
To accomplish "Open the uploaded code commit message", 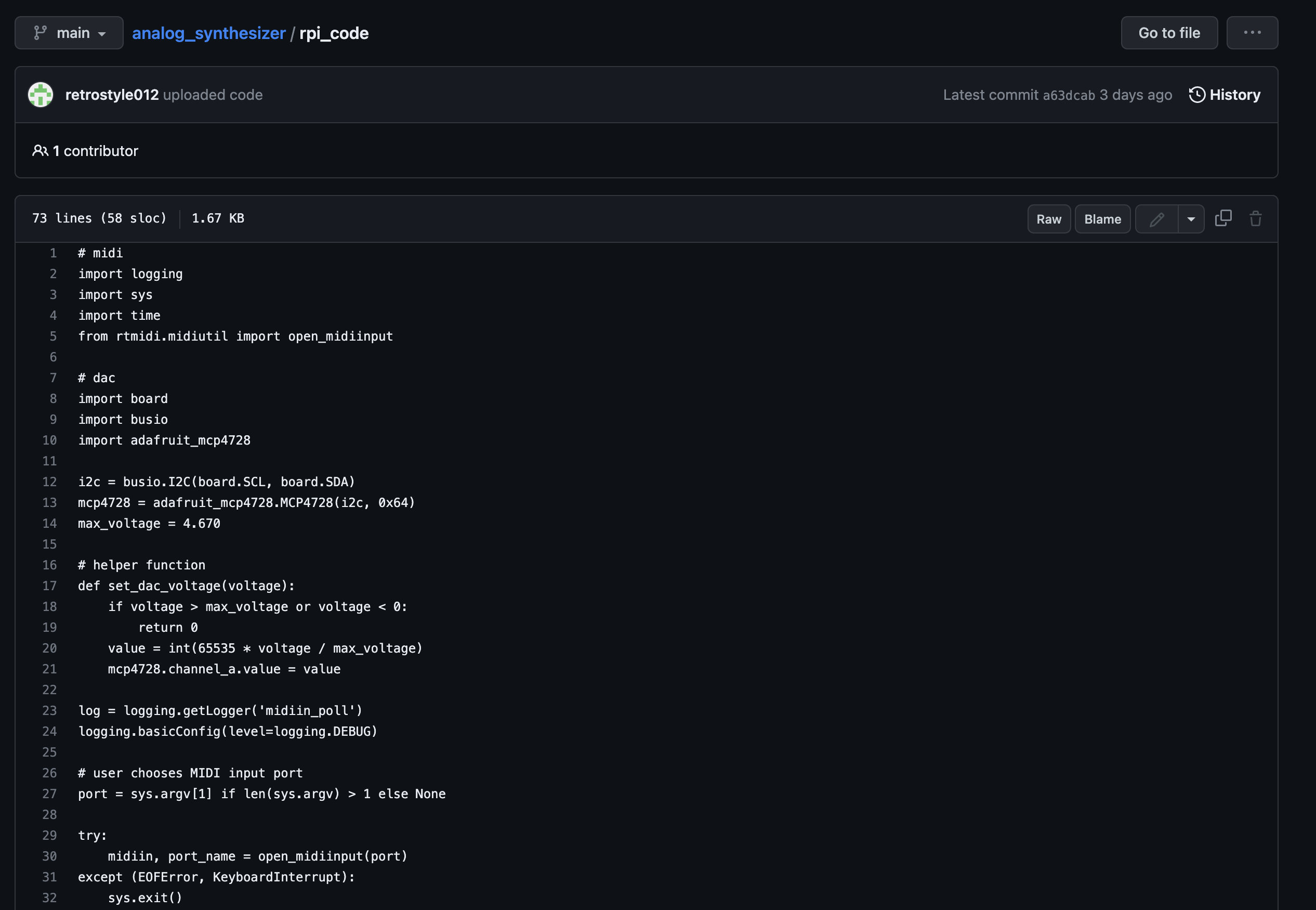I will tap(213, 95).
